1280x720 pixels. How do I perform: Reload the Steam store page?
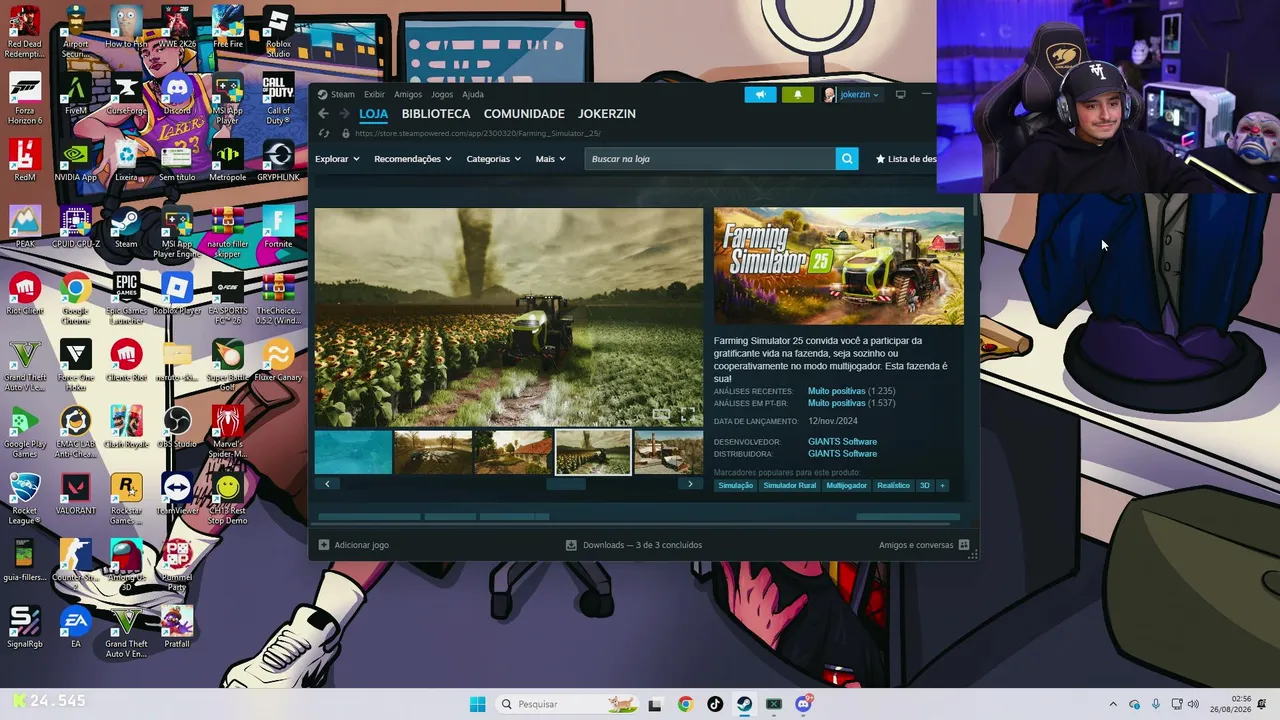tap(323, 133)
